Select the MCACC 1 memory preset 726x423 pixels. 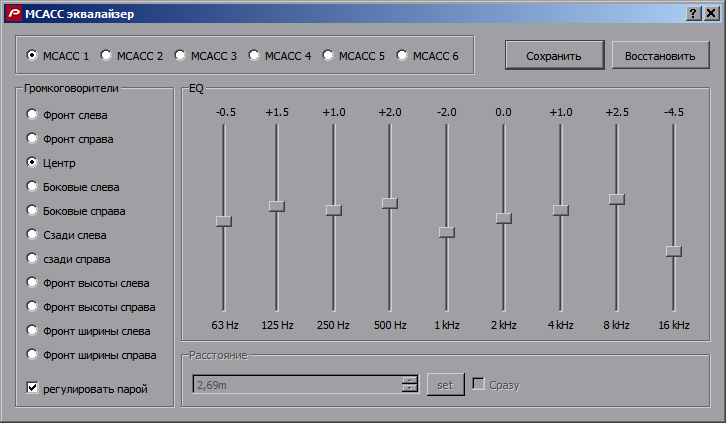pos(57,56)
